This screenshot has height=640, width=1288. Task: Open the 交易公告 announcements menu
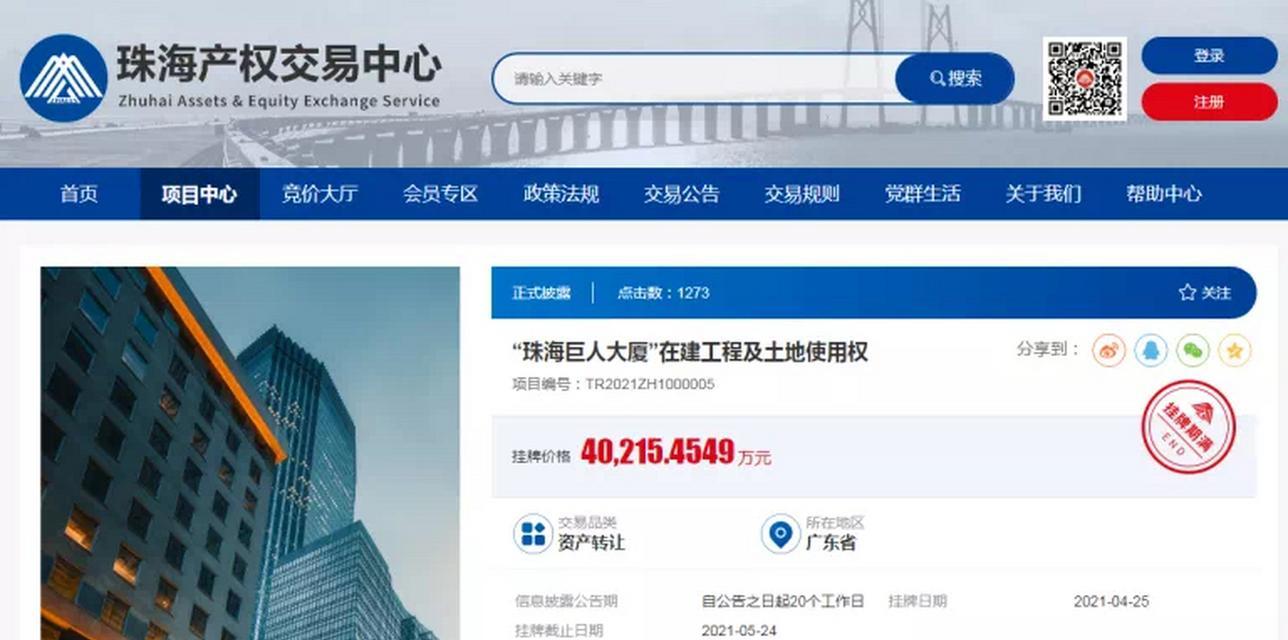coord(681,194)
